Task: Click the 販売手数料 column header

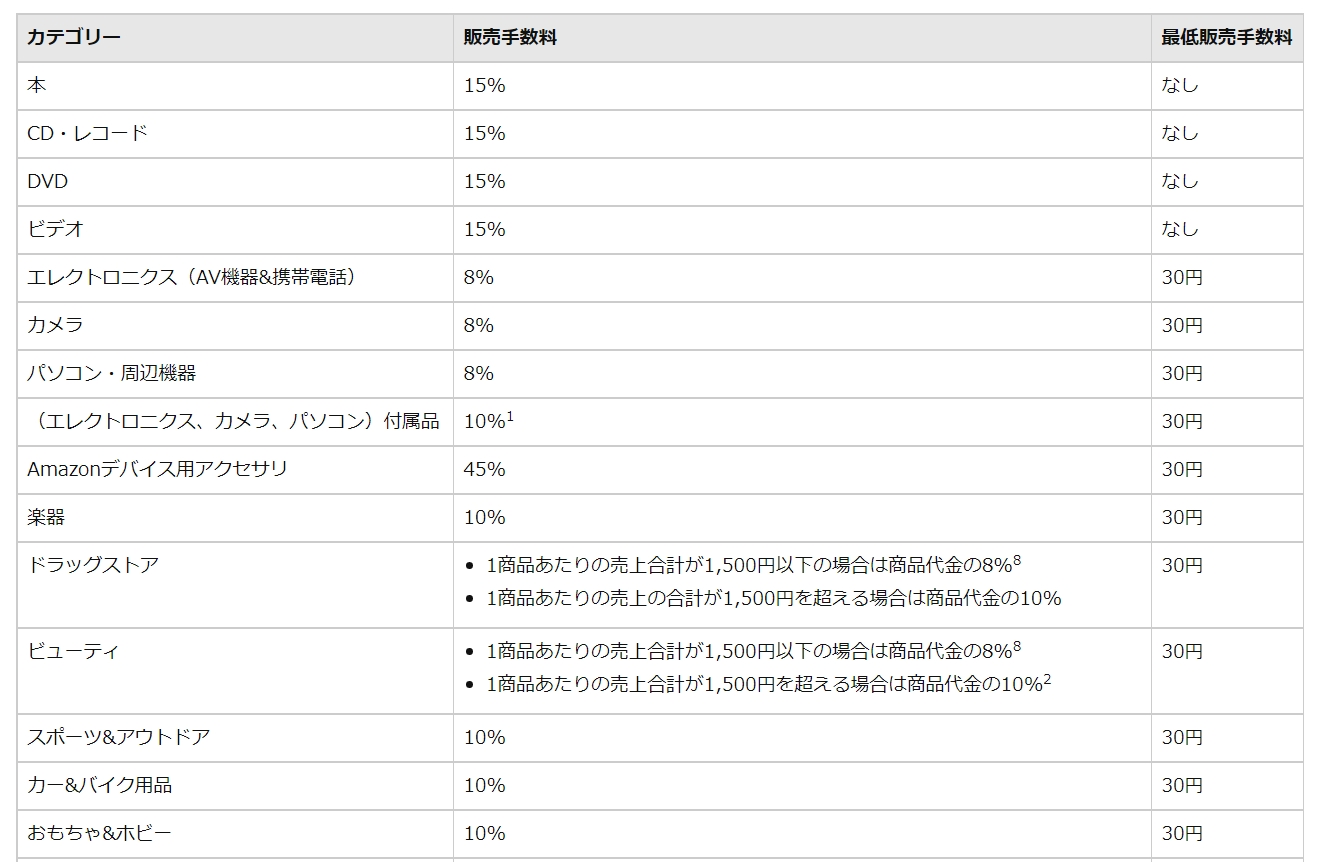Action: point(510,38)
